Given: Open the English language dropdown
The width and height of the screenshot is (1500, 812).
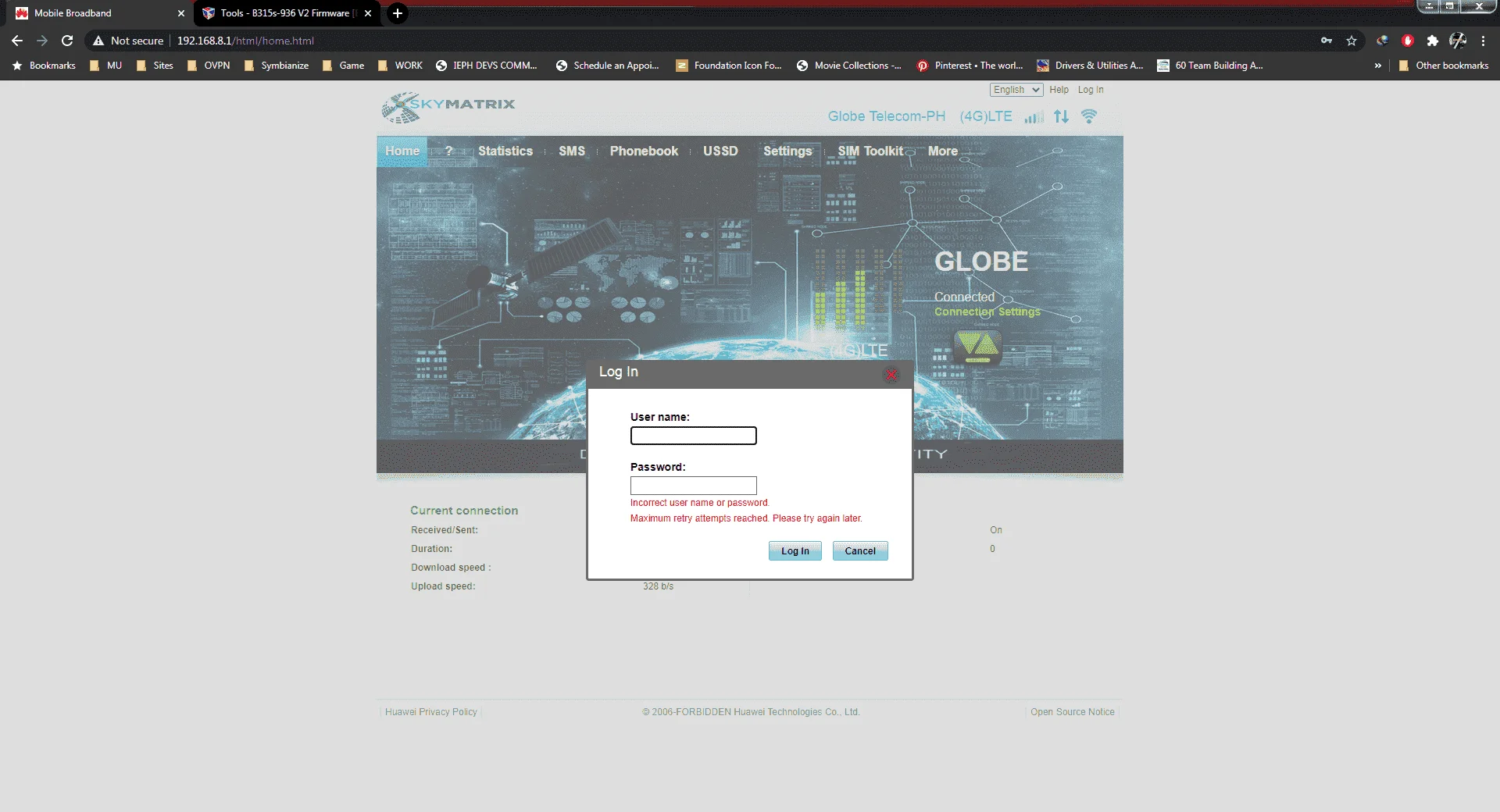Looking at the screenshot, I should [1016, 90].
